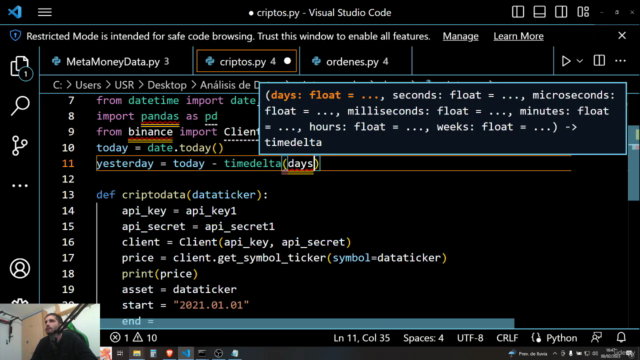
Task: Select the criptos.py editor tab
Action: [247, 62]
